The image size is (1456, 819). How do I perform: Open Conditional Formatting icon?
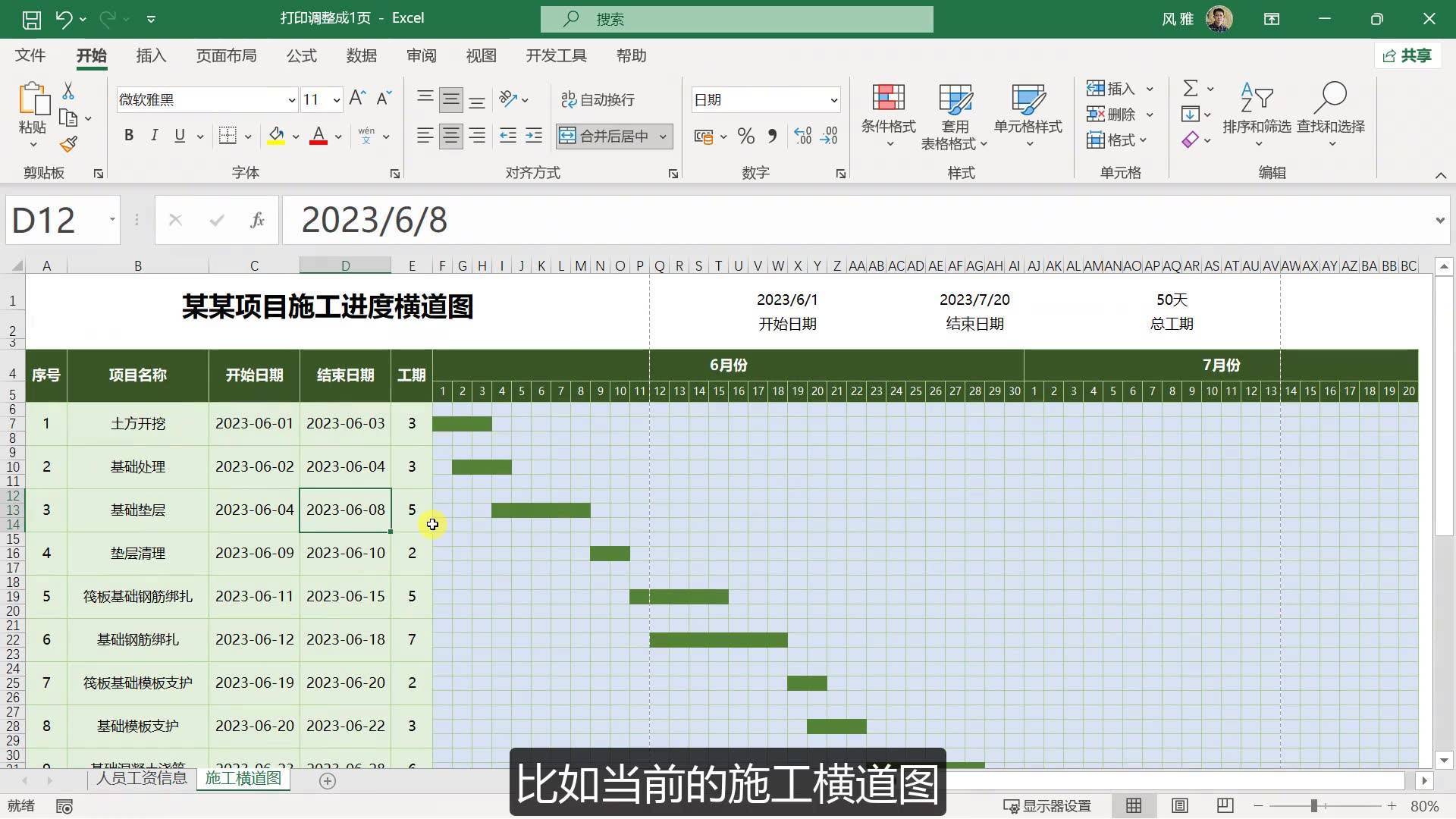[888, 99]
